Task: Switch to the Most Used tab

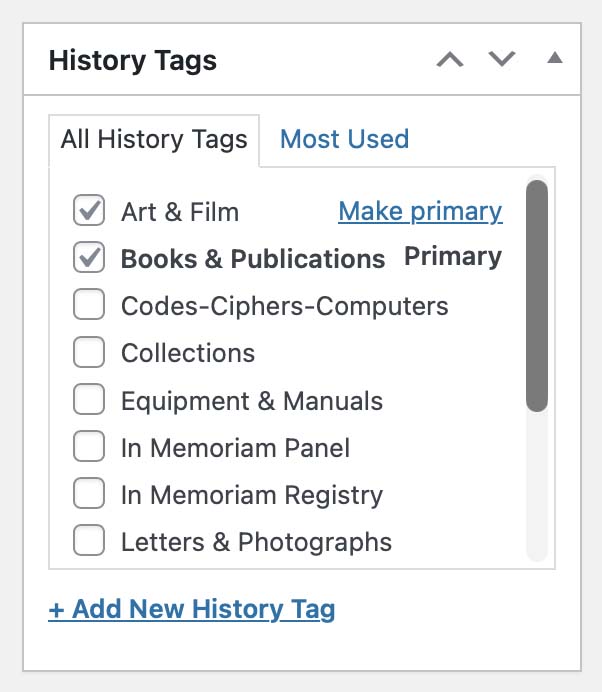Action: coord(344,139)
